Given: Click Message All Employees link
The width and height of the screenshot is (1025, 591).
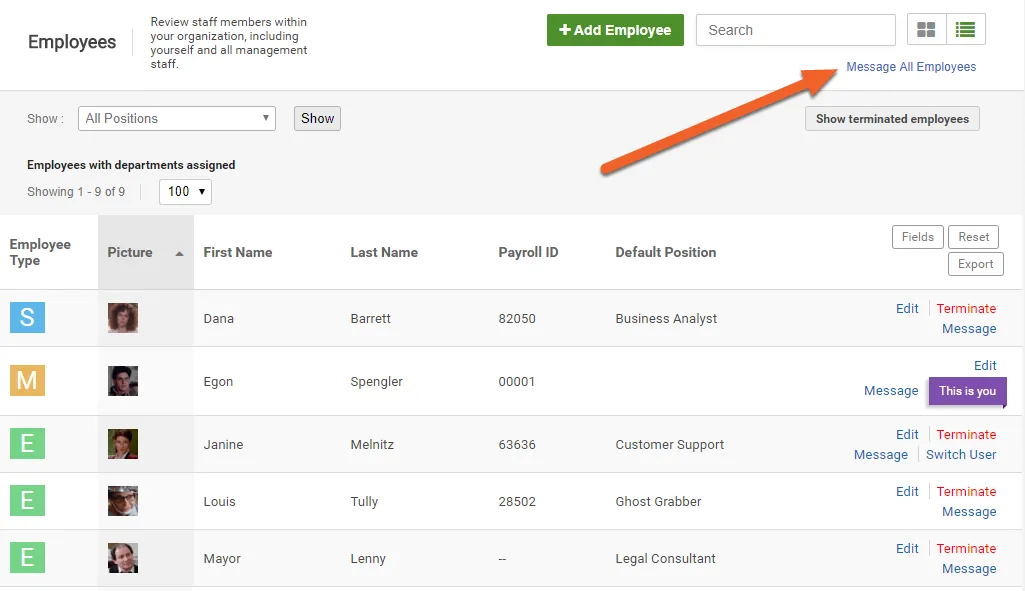Looking at the screenshot, I should [911, 67].
